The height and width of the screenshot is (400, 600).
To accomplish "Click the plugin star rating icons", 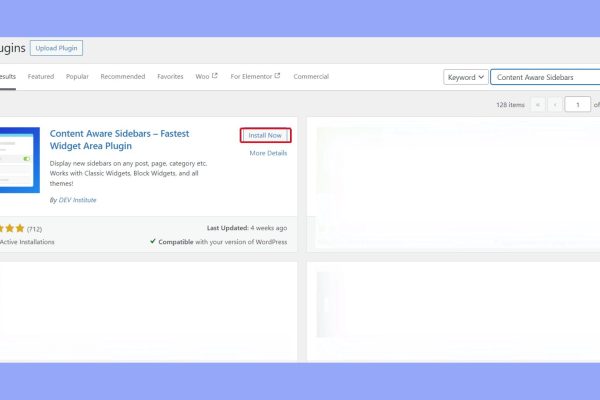I will pos(12,228).
